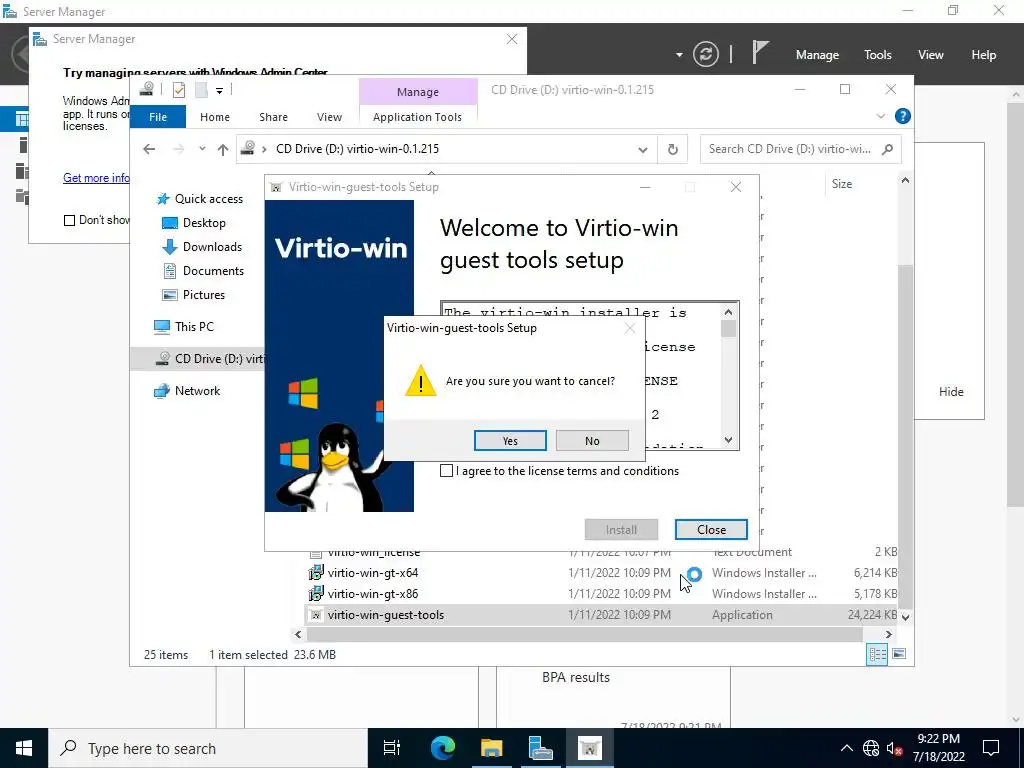Image resolution: width=1024 pixels, height=768 pixels.
Task: Click horizontal scrollbar right arrow in Explorer
Action: (888, 634)
